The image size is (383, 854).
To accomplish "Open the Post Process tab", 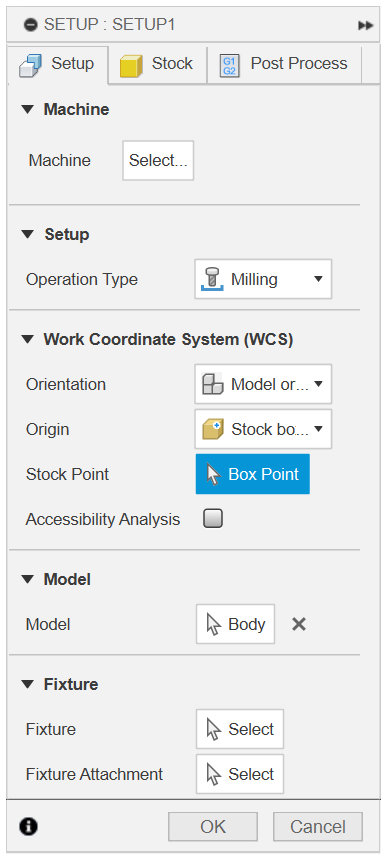I will [284, 64].
